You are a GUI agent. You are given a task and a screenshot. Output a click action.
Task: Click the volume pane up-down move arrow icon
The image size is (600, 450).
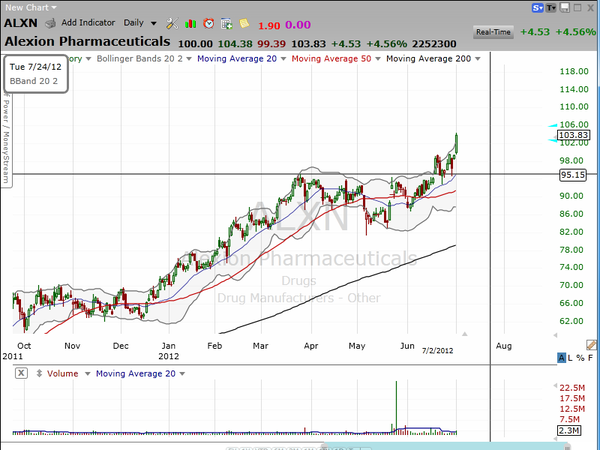point(39,373)
